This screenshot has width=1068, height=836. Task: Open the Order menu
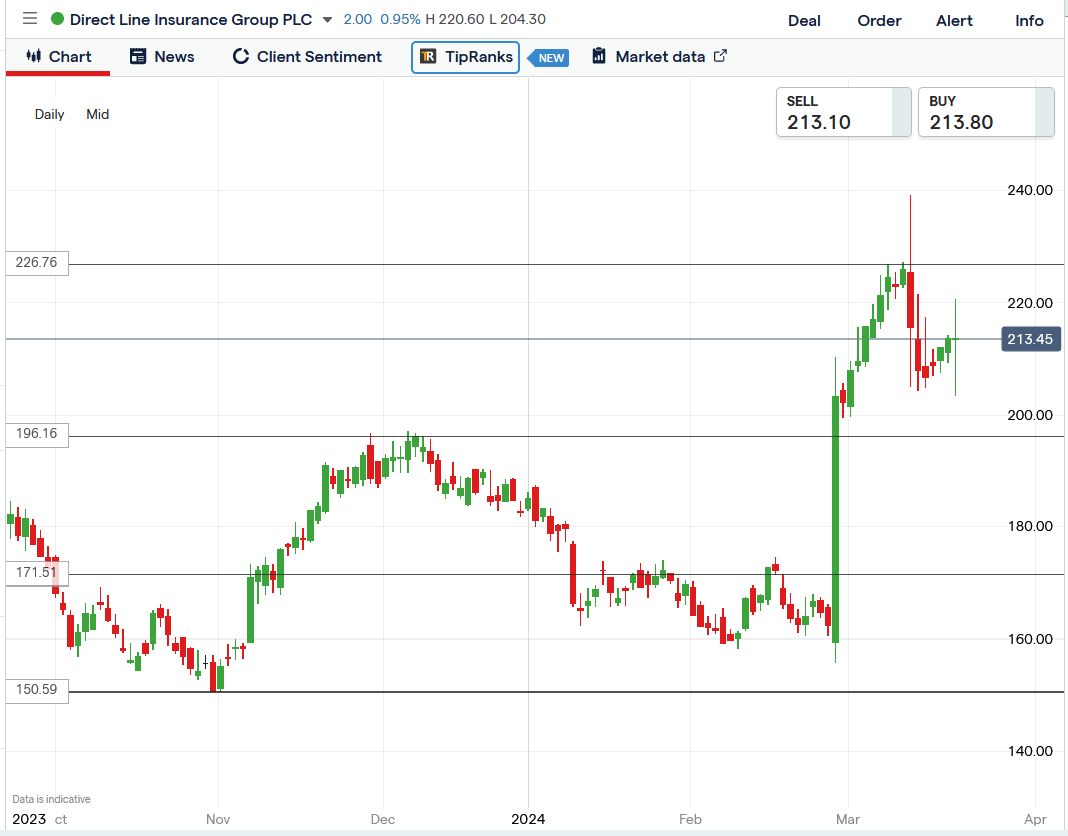[x=879, y=20]
